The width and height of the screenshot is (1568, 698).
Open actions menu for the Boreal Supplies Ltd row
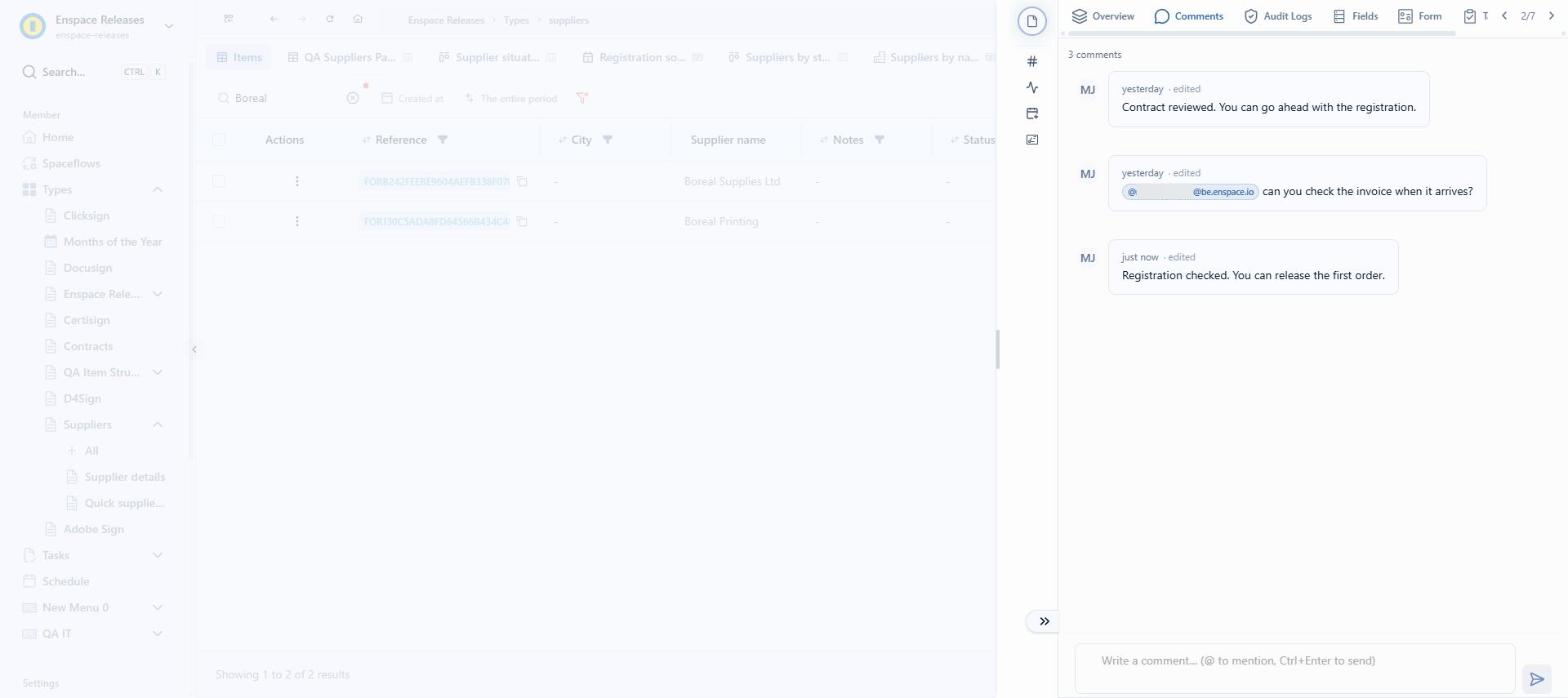pyautogui.click(x=297, y=181)
